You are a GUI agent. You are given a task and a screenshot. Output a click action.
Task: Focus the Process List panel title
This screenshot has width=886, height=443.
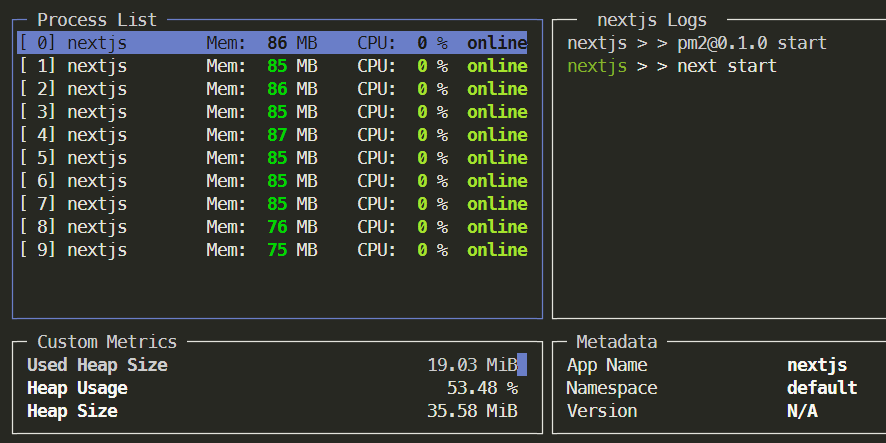coord(96,20)
